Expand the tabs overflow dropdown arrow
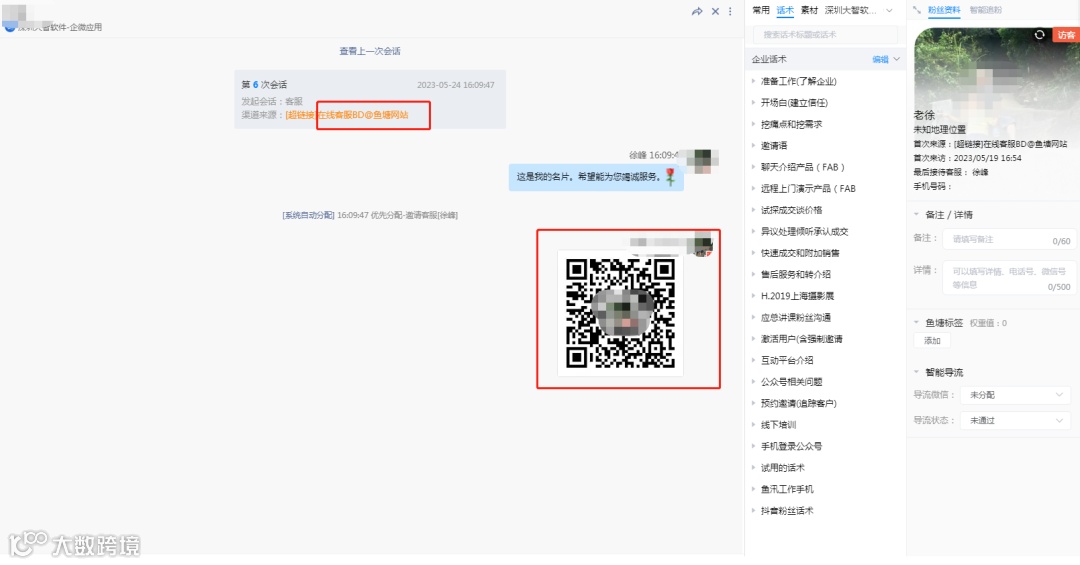This screenshot has height=565, width=1080. (889, 10)
